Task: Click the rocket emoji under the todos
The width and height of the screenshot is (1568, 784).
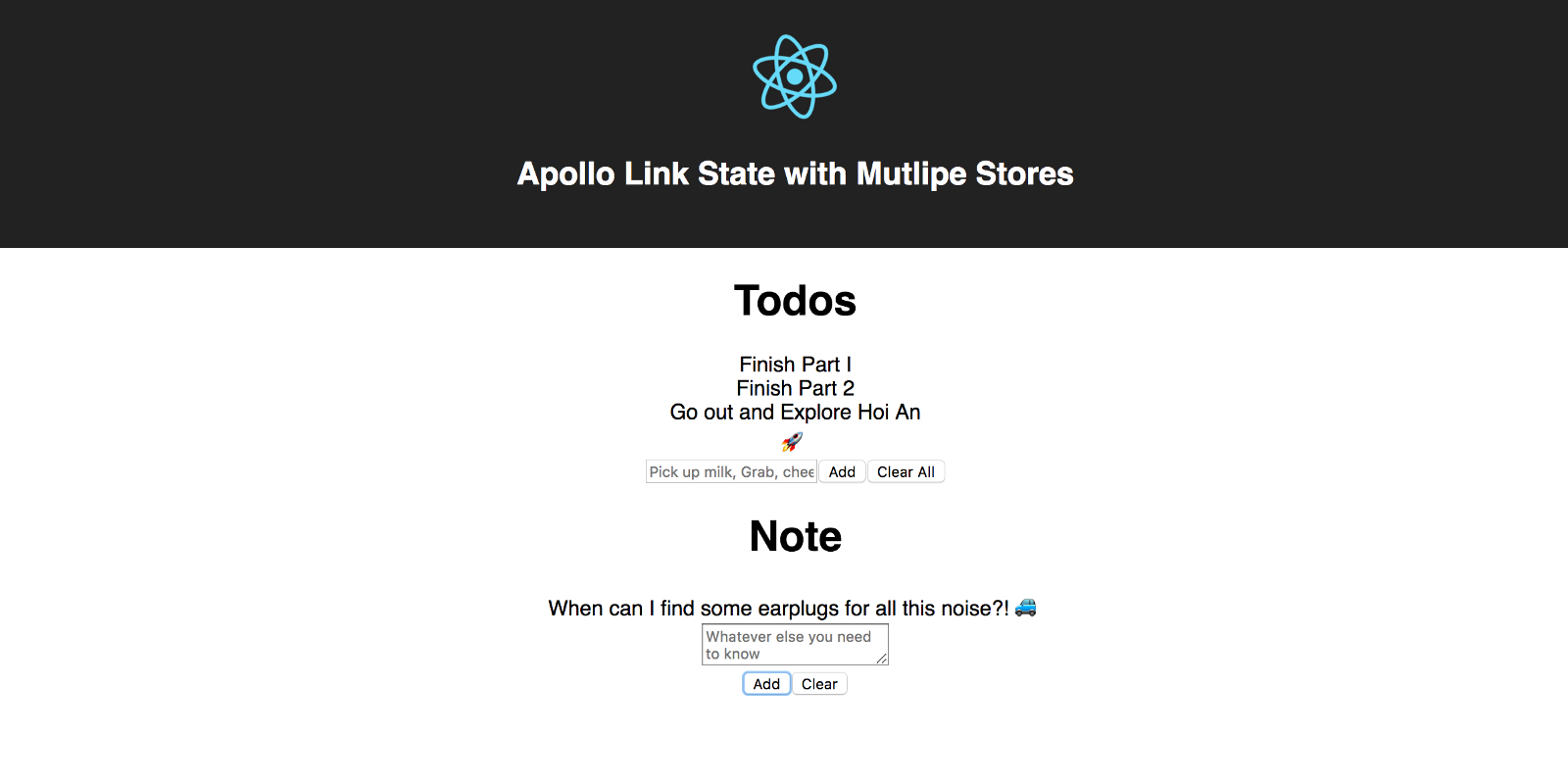Action: point(792,442)
